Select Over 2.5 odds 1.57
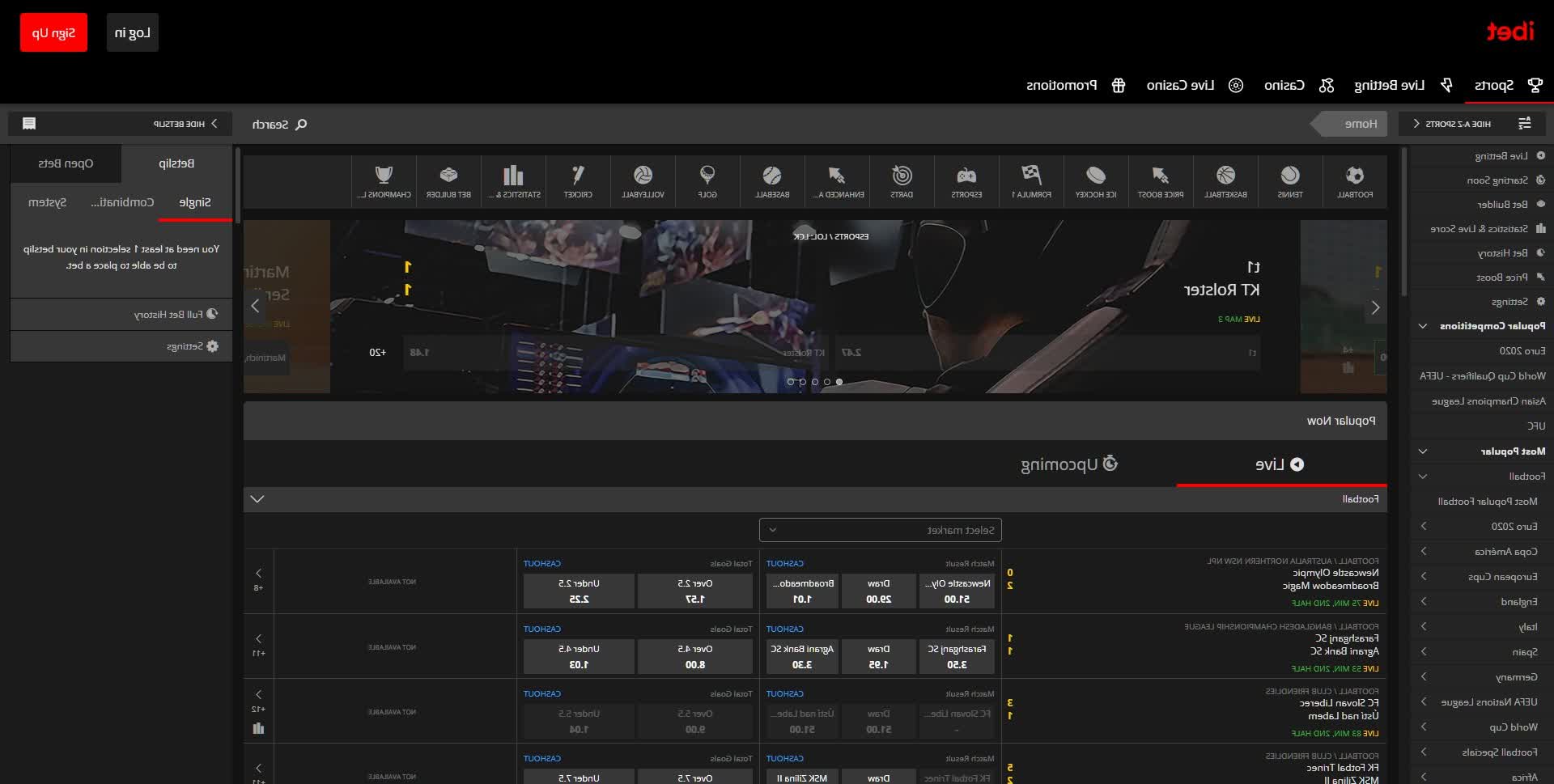Viewport: 1554px width, 784px height. (x=695, y=591)
